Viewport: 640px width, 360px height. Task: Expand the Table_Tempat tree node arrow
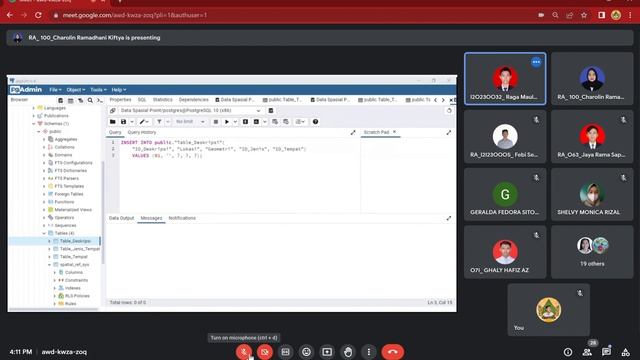coord(49,257)
